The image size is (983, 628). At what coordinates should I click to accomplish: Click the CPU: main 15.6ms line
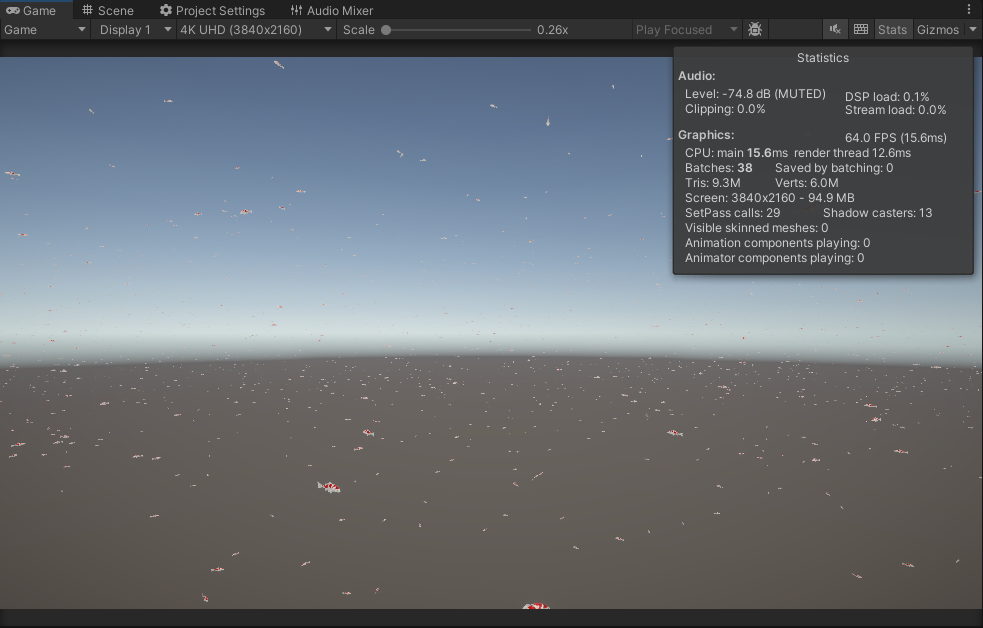coord(797,153)
